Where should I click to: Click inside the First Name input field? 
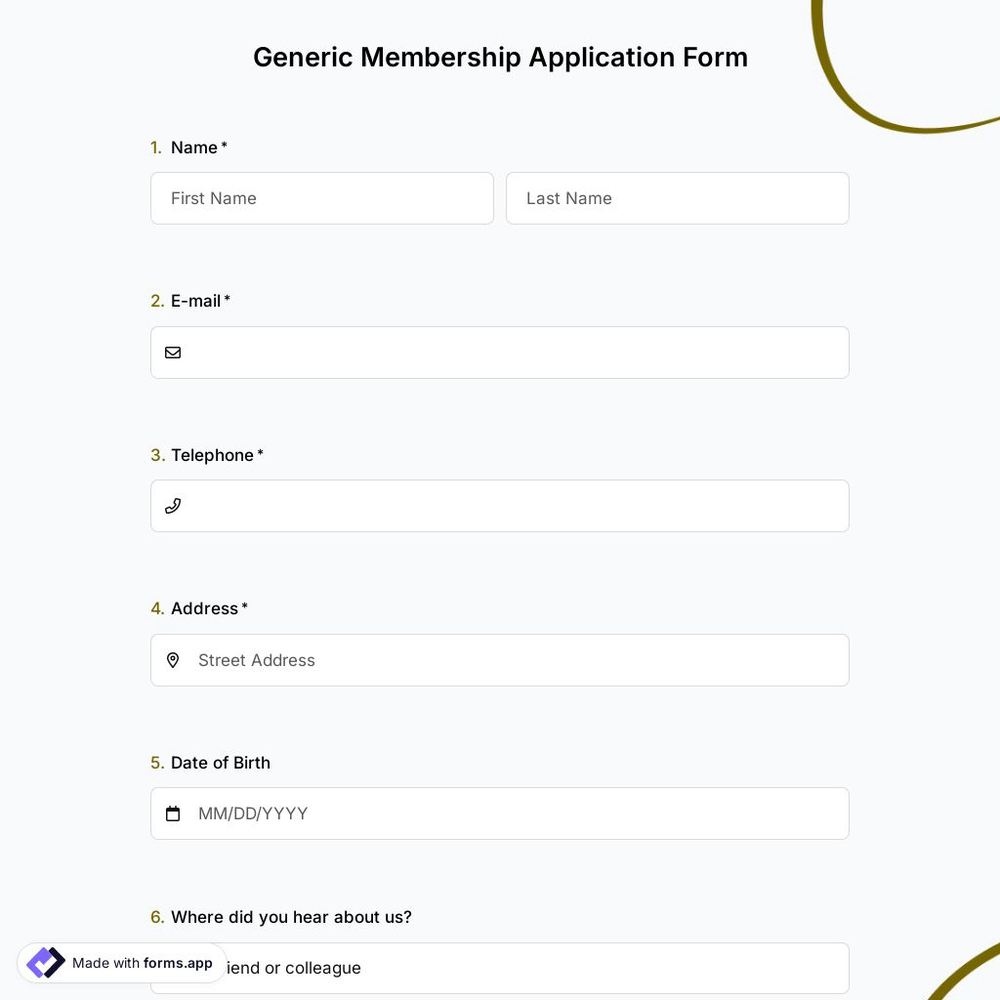point(322,198)
